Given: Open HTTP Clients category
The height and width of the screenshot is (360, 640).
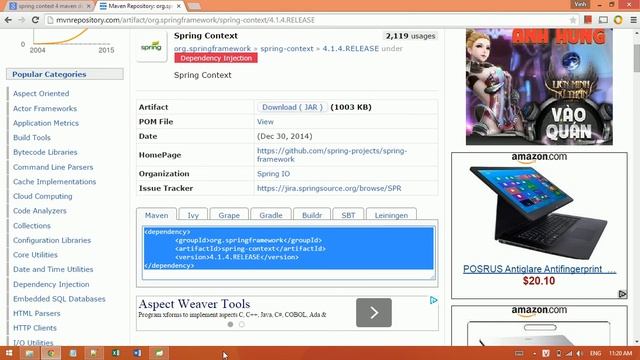Looking at the screenshot, I should pos(35,328).
